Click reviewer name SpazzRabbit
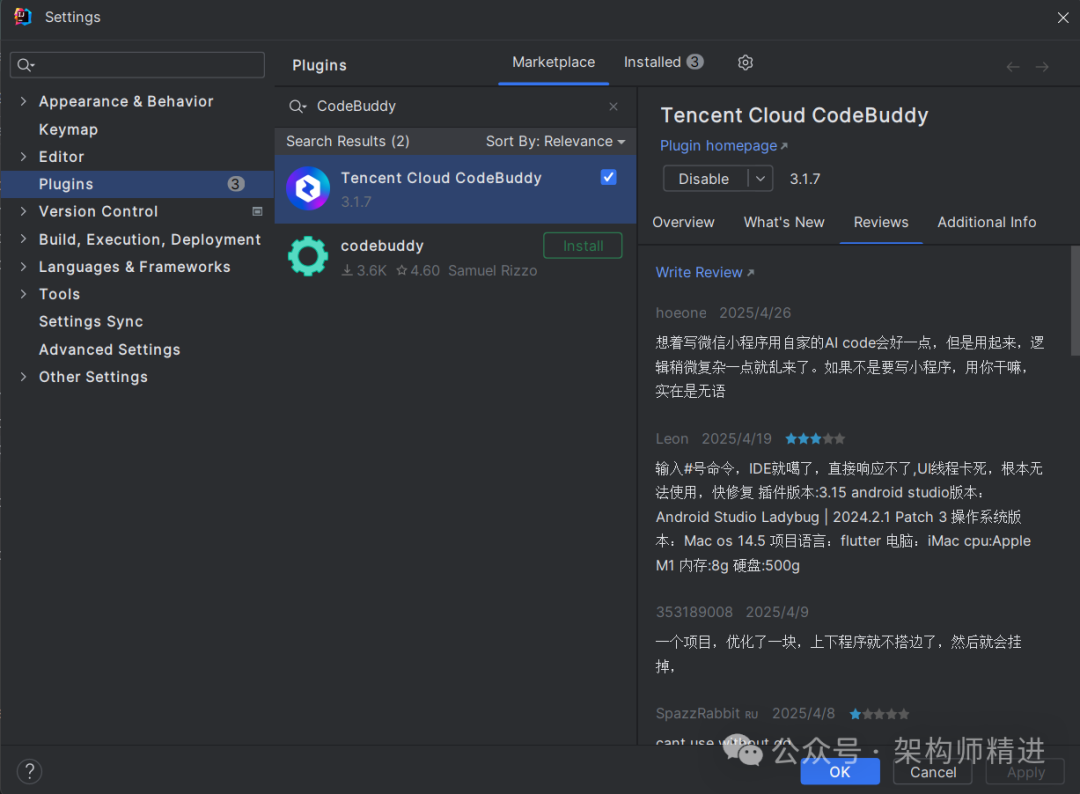This screenshot has width=1080, height=794. tap(697, 713)
